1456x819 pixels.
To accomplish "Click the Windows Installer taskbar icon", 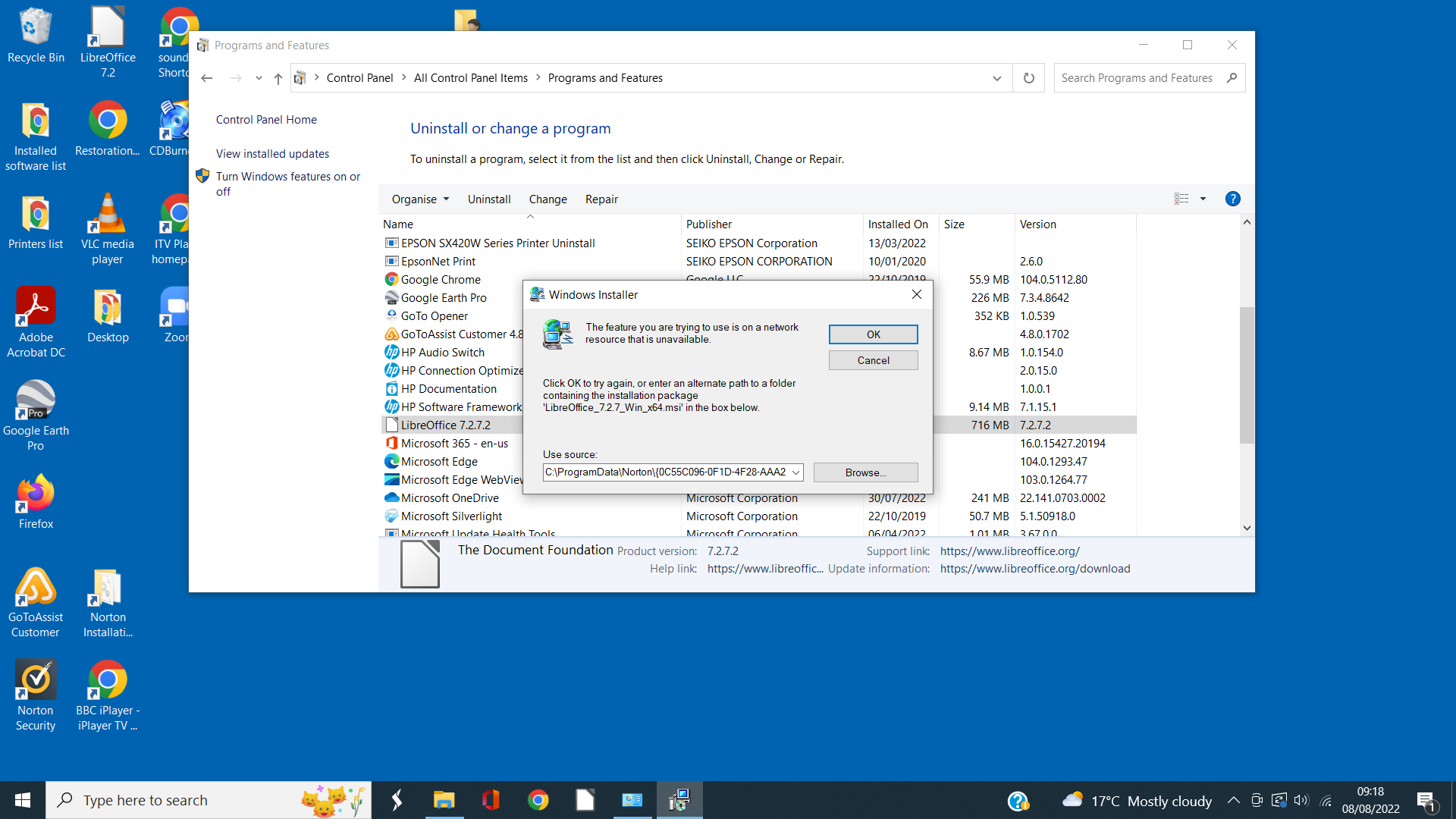I will point(679,800).
